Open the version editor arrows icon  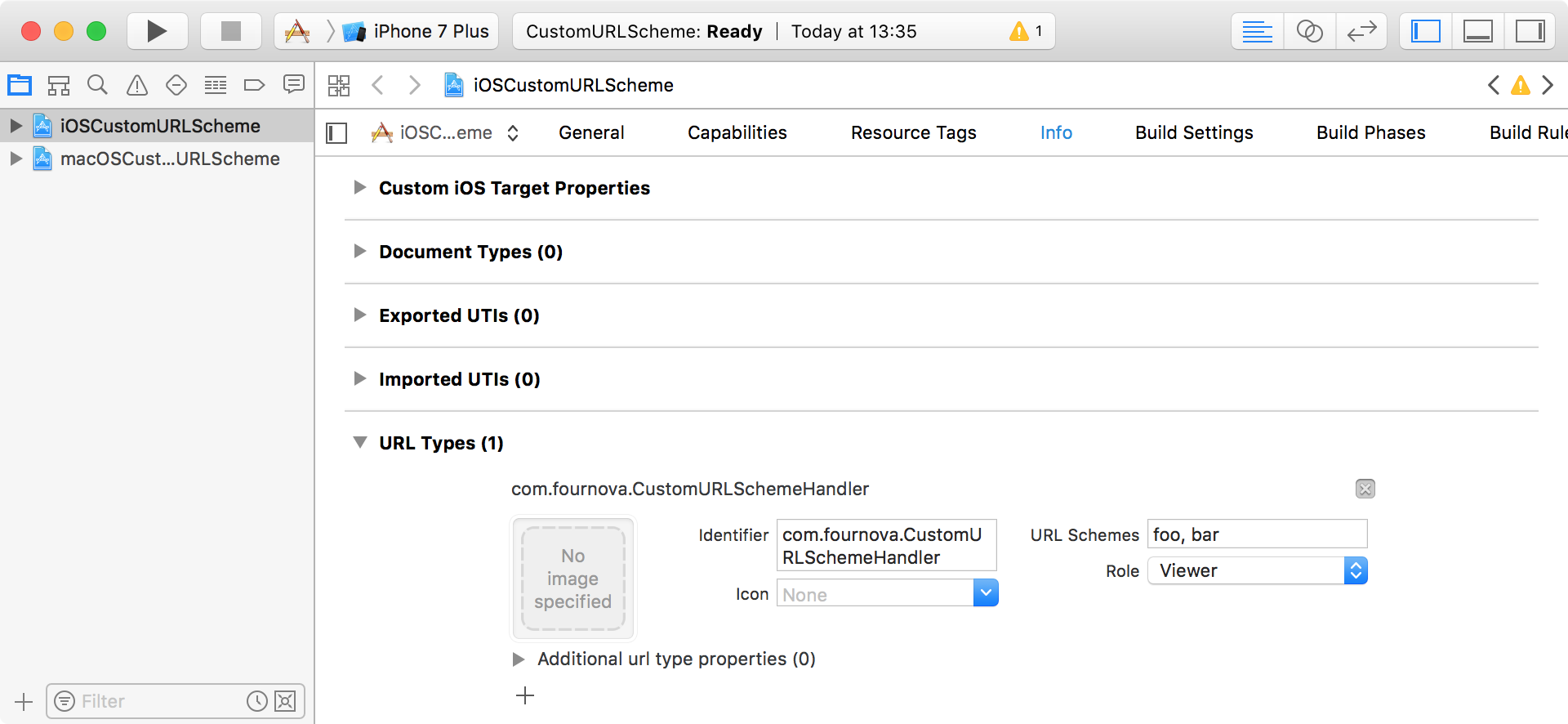1361,31
